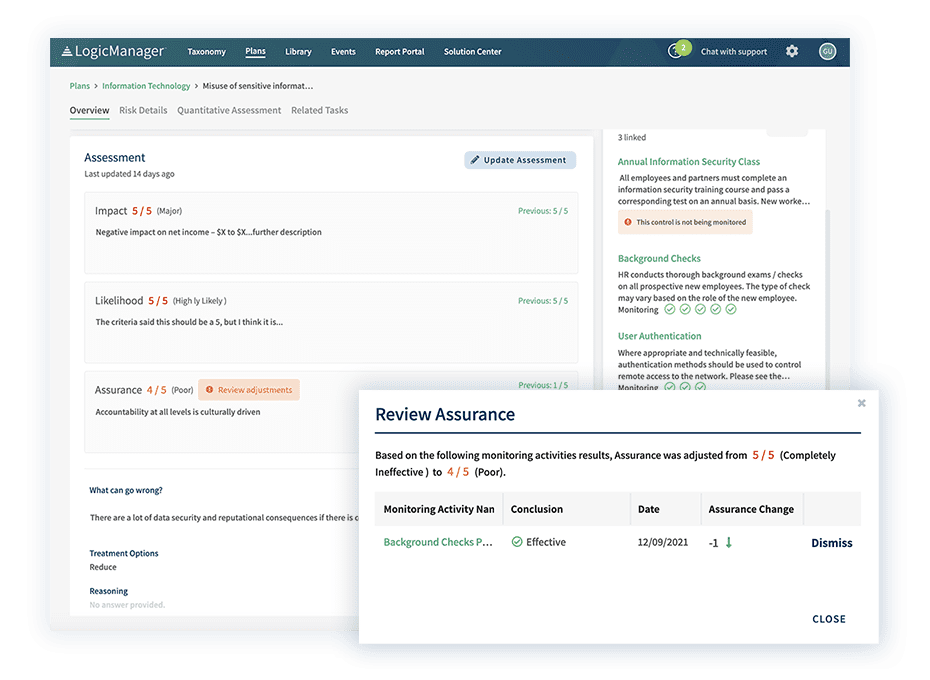Select the Overview tab
930x680 pixels.
pos(90,110)
